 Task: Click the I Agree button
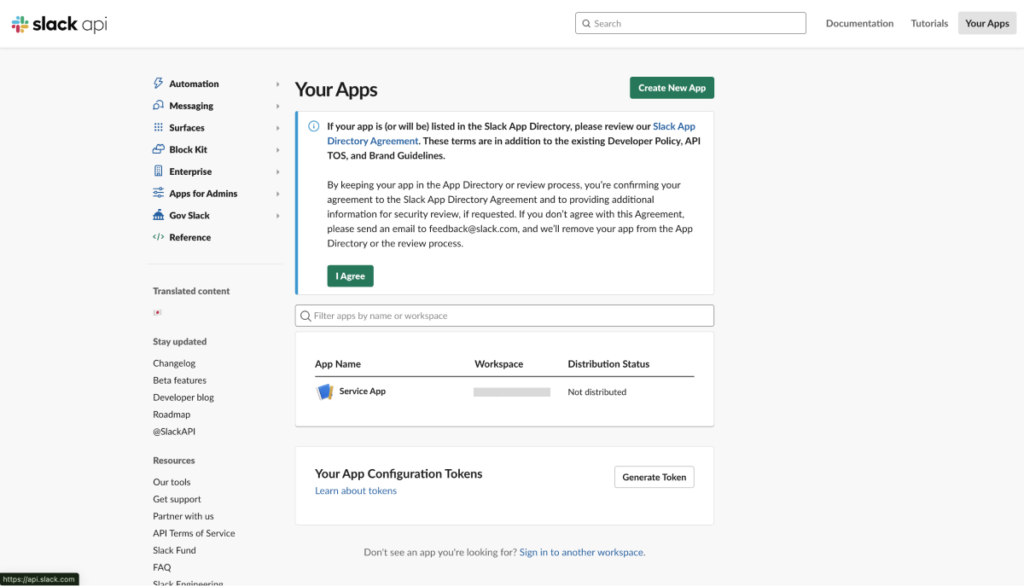tap(350, 276)
